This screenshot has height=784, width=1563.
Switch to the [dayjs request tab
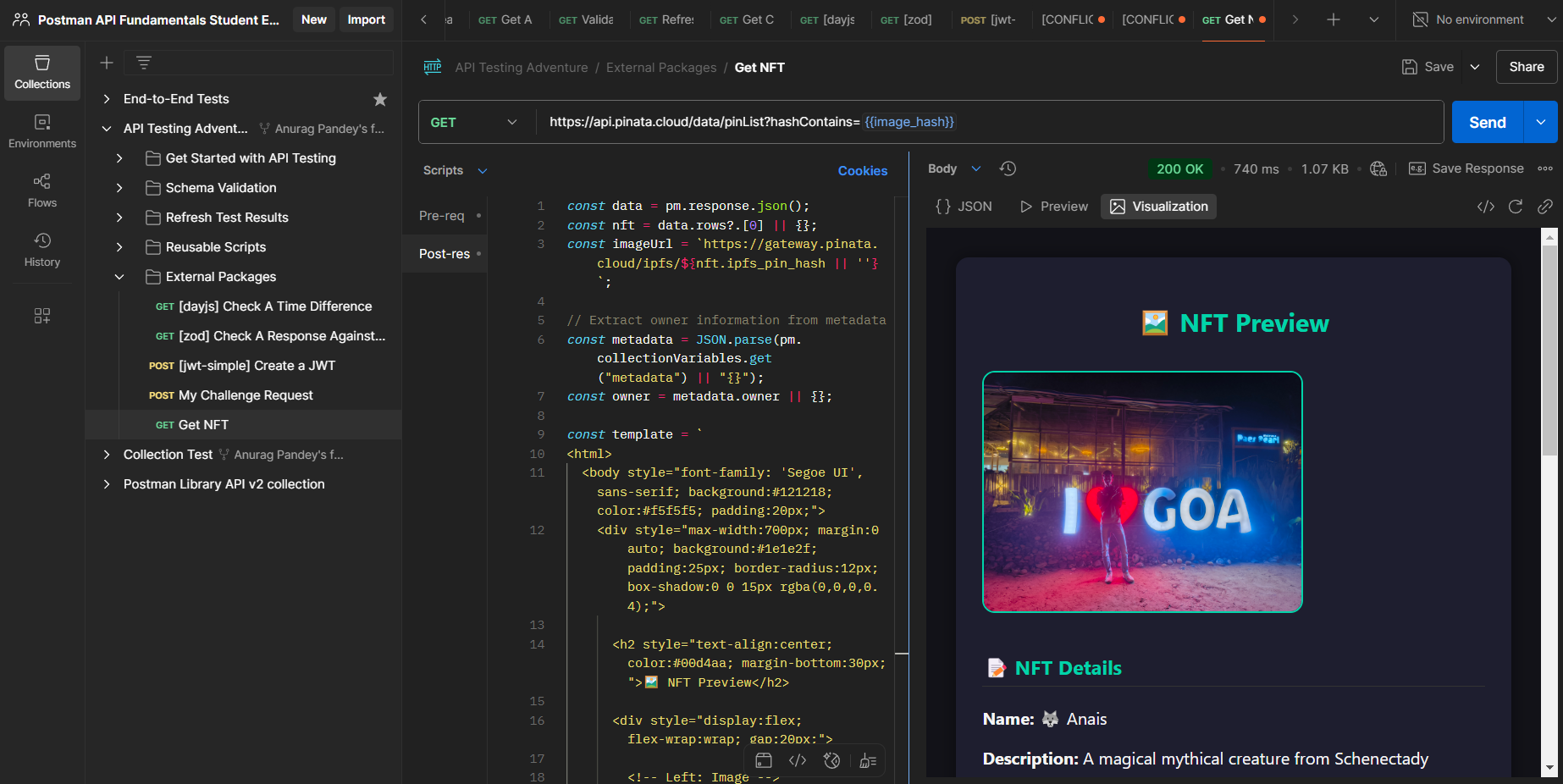pyautogui.click(x=827, y=19)
